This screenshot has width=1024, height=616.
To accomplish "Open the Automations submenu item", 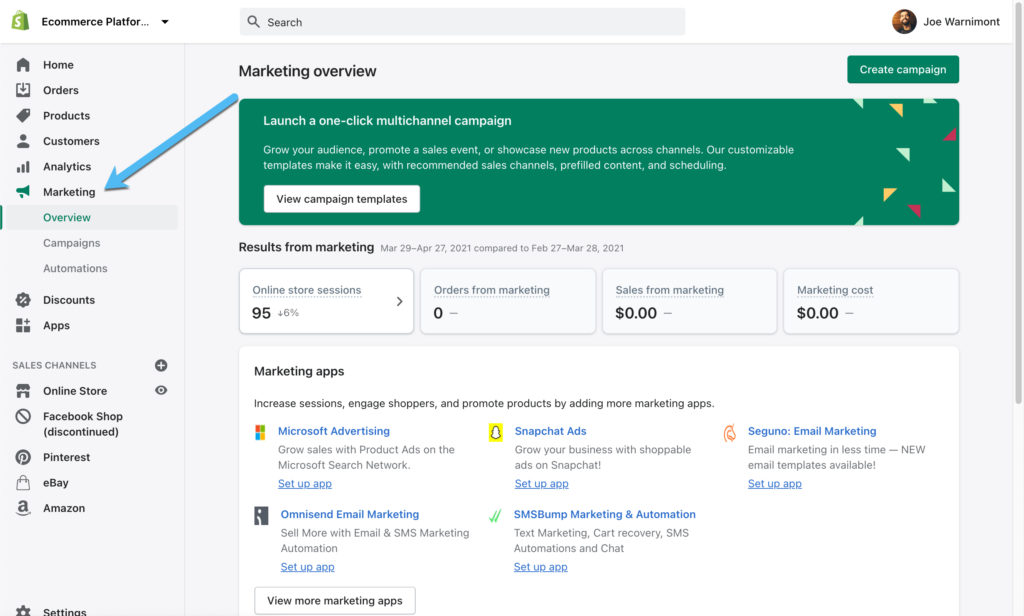I will point(75,268).
